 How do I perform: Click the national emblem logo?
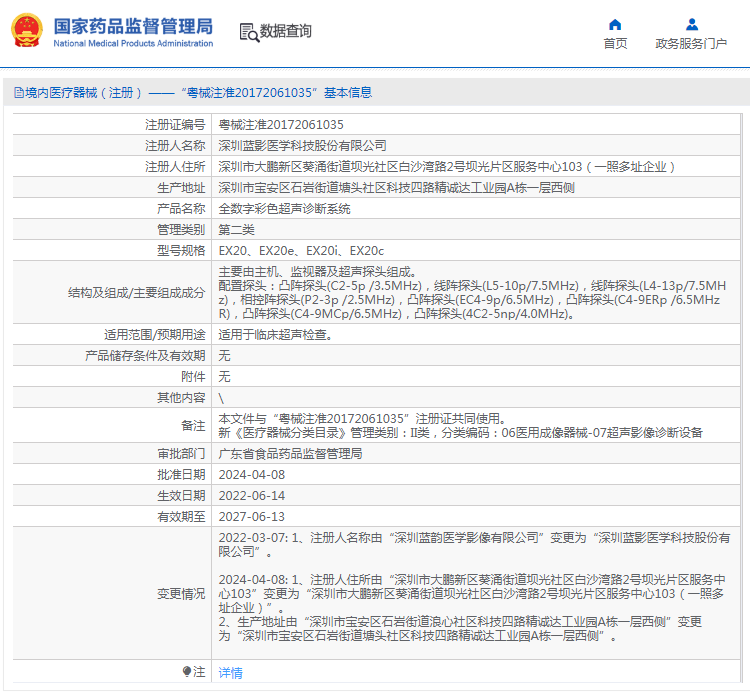coord(26,30)
